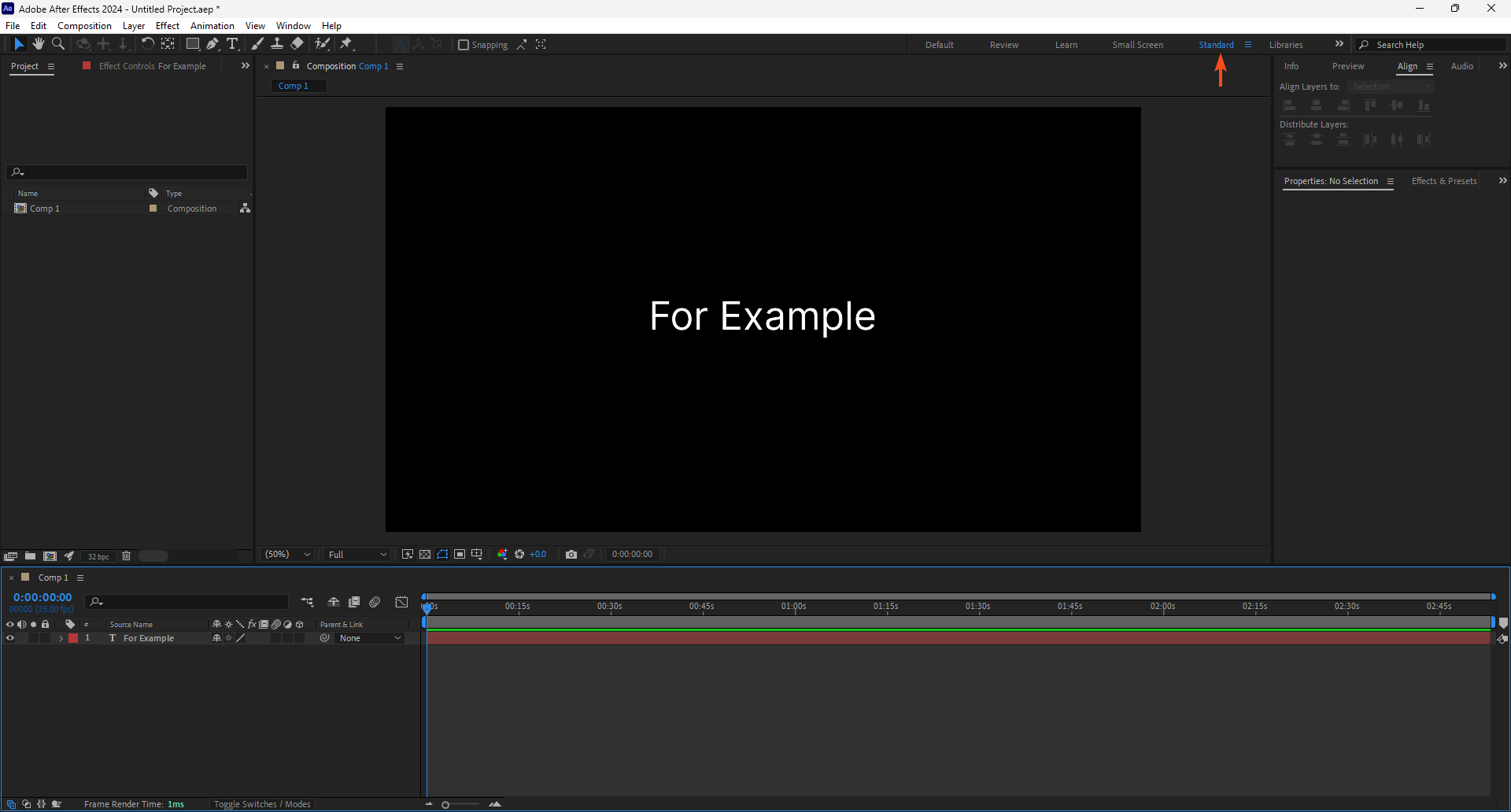Viewport: 1511px width, 812px height.
Task: Open the Full resolution dropdown
Action: 357,554
